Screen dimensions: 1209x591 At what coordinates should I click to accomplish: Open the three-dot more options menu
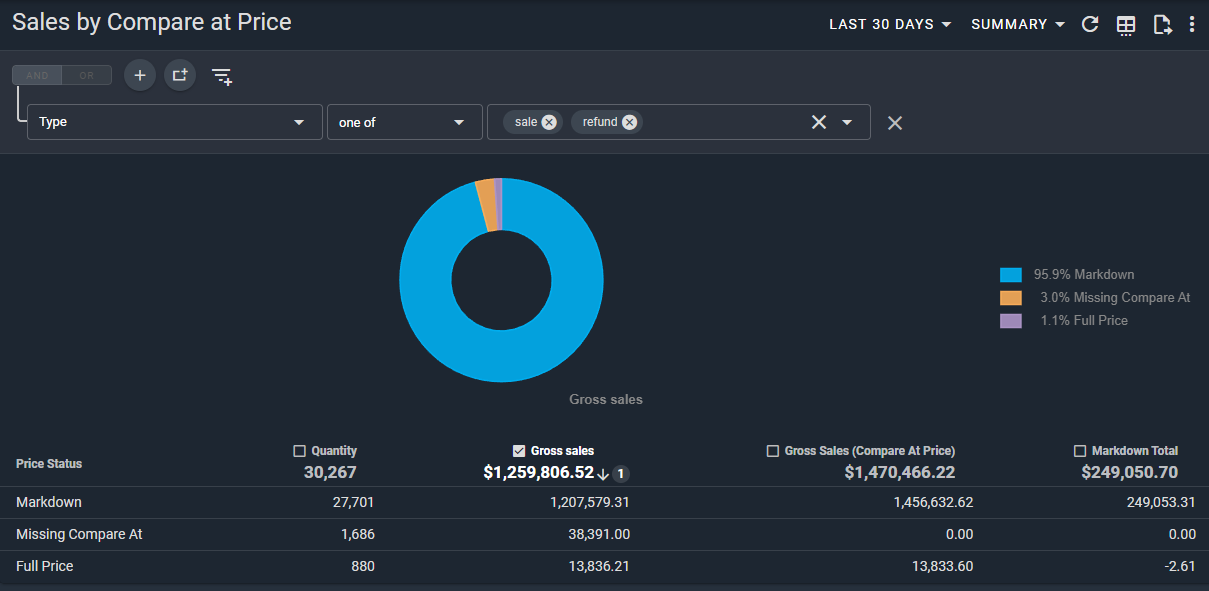[x=1192, y=25]
